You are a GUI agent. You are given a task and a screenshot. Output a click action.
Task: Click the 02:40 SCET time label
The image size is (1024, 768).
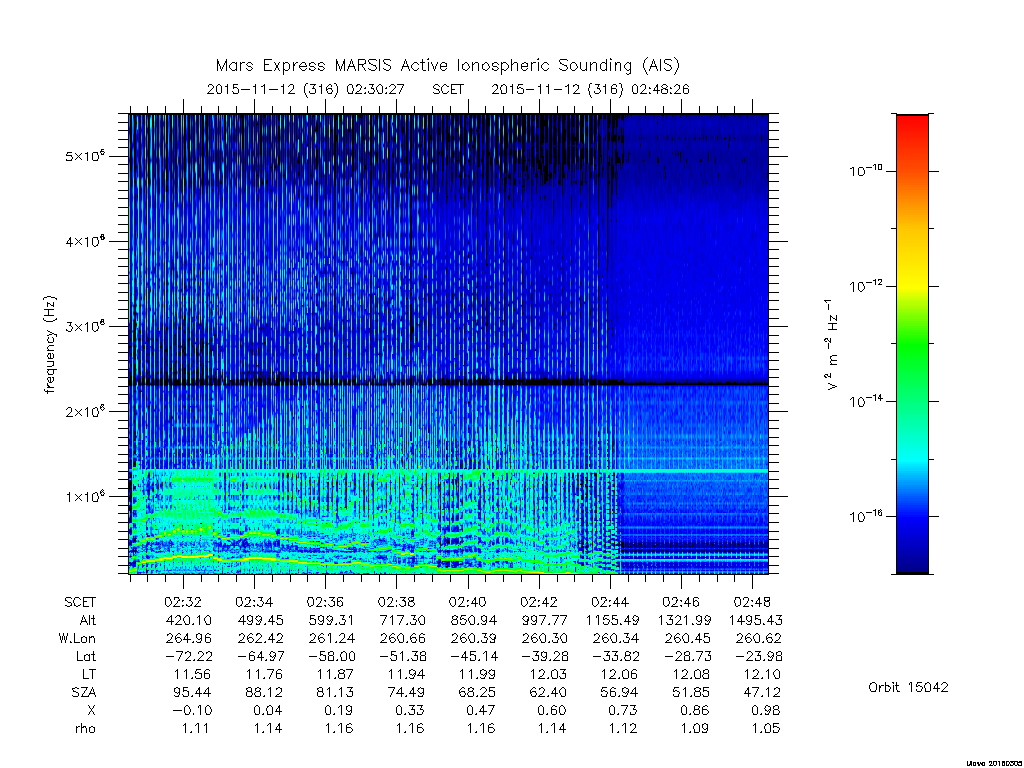[468, 602]
